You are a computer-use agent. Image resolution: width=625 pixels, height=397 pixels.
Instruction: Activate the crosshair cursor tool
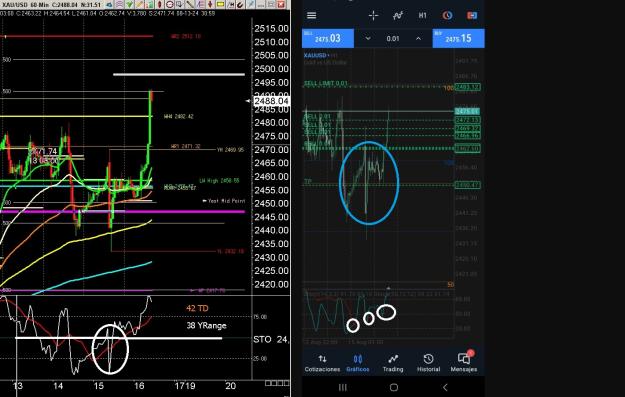373,15
